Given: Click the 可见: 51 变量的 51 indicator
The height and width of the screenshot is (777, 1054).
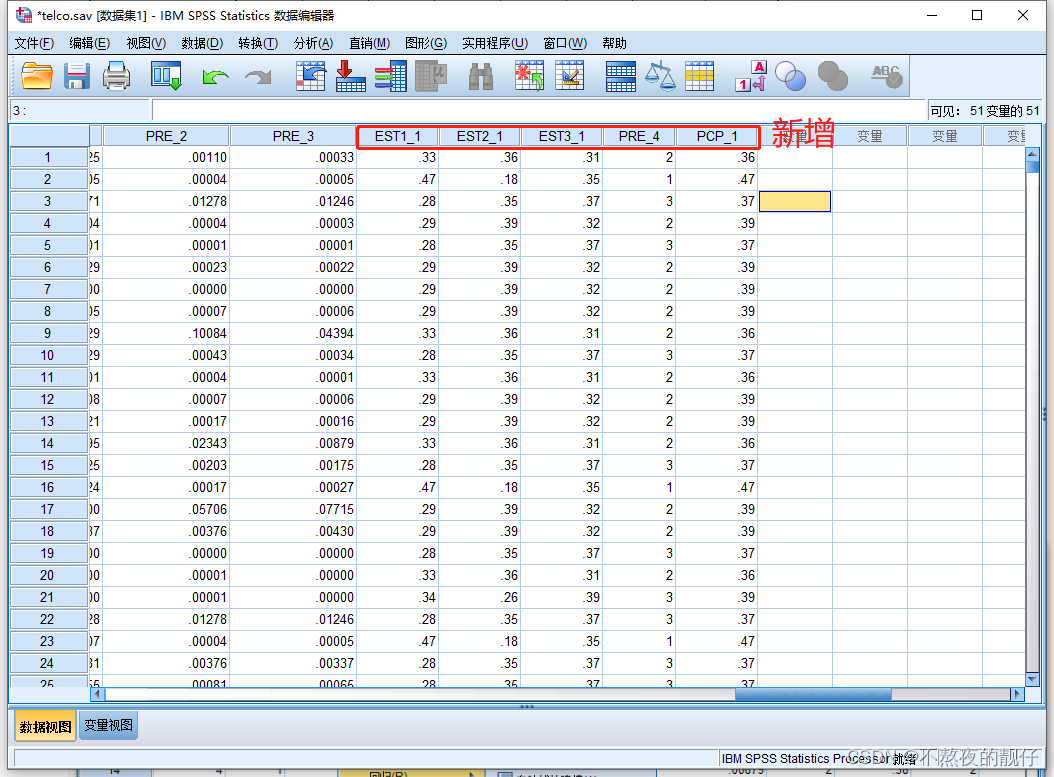Looking at the screenshot, I should click(985, 111).
